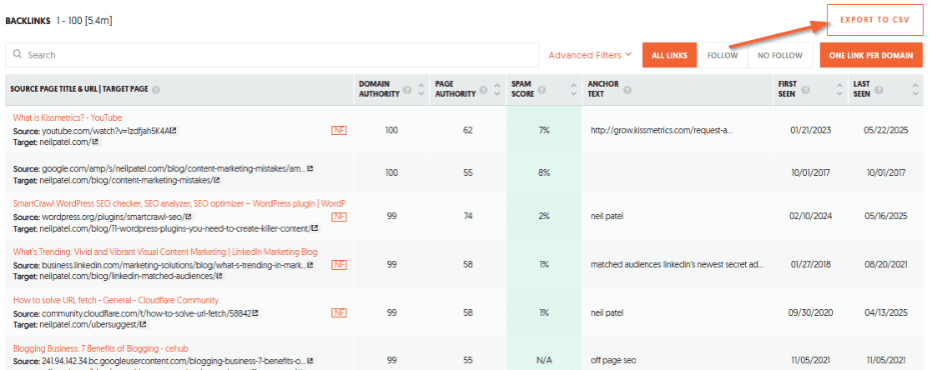The image size is (936, 370).
Task: Open the SmartCrawl WordPress SEO checker link
Action: (180, 204)
